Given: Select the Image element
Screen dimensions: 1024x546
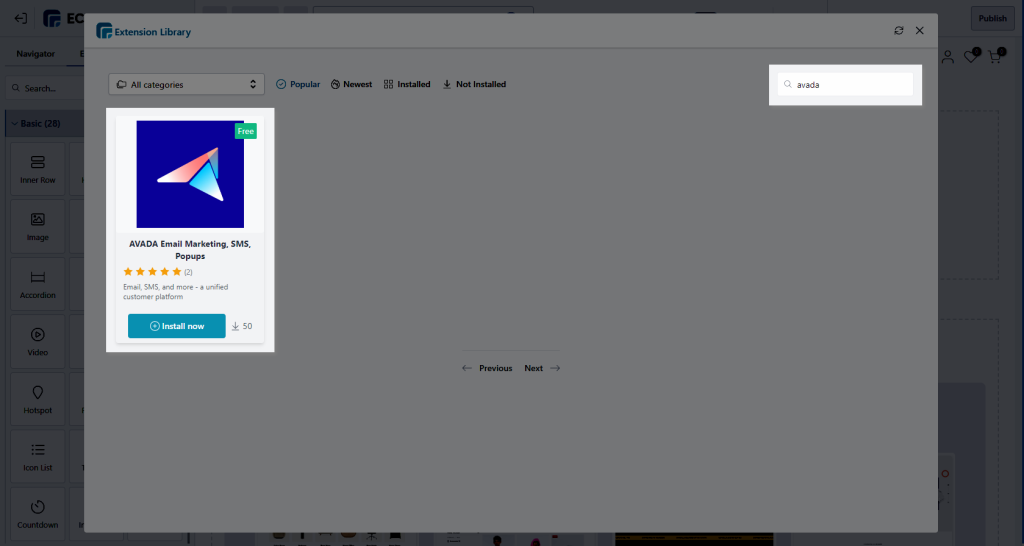Looking at the screenshot, I should [38, 227].
